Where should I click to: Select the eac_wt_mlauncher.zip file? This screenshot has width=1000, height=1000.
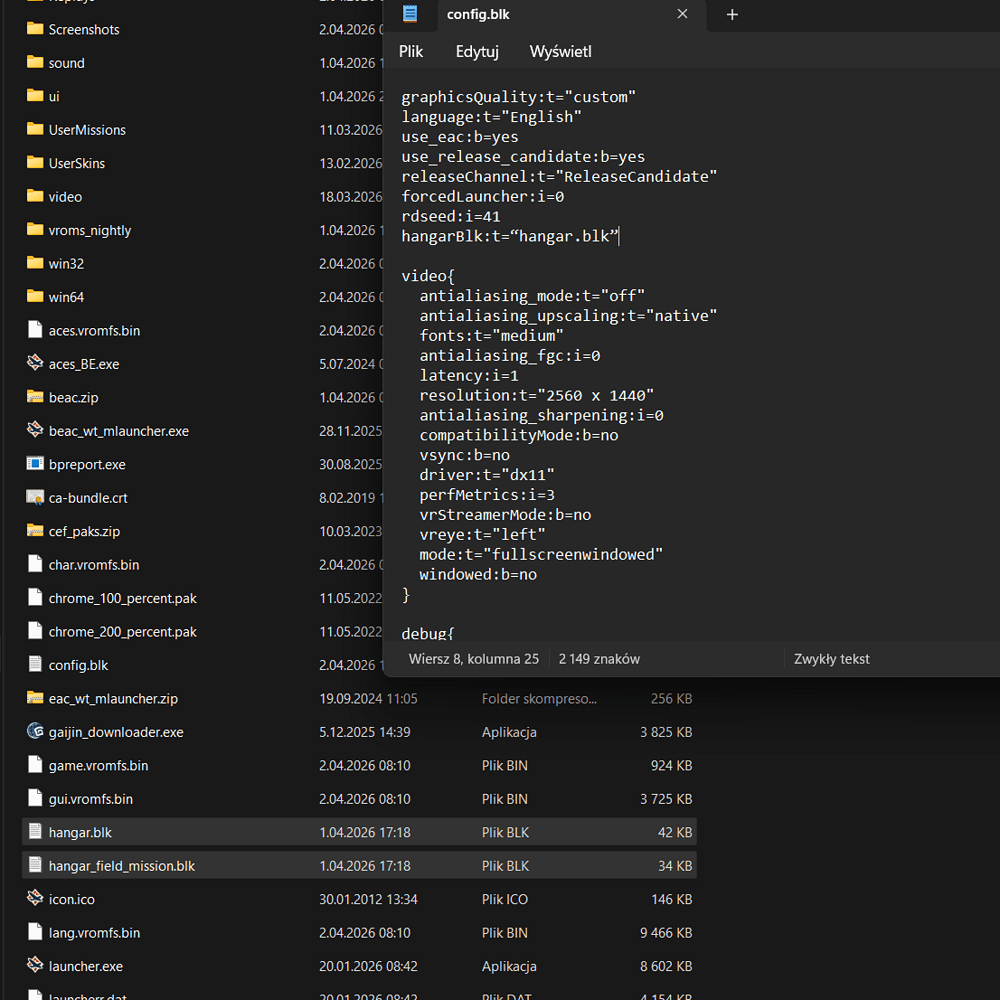click(x=113, y=699)
